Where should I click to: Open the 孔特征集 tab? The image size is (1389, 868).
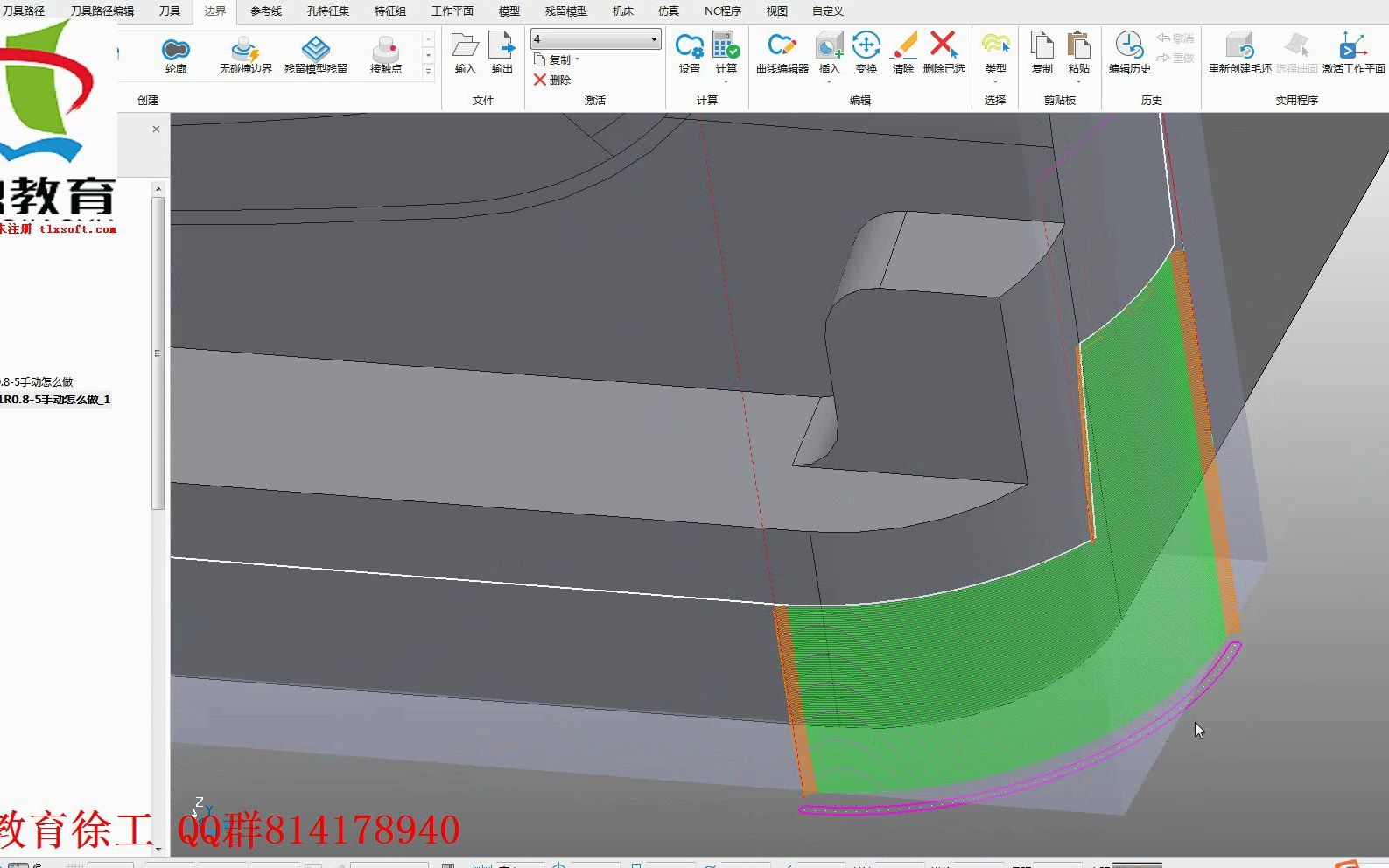(328, 11)
